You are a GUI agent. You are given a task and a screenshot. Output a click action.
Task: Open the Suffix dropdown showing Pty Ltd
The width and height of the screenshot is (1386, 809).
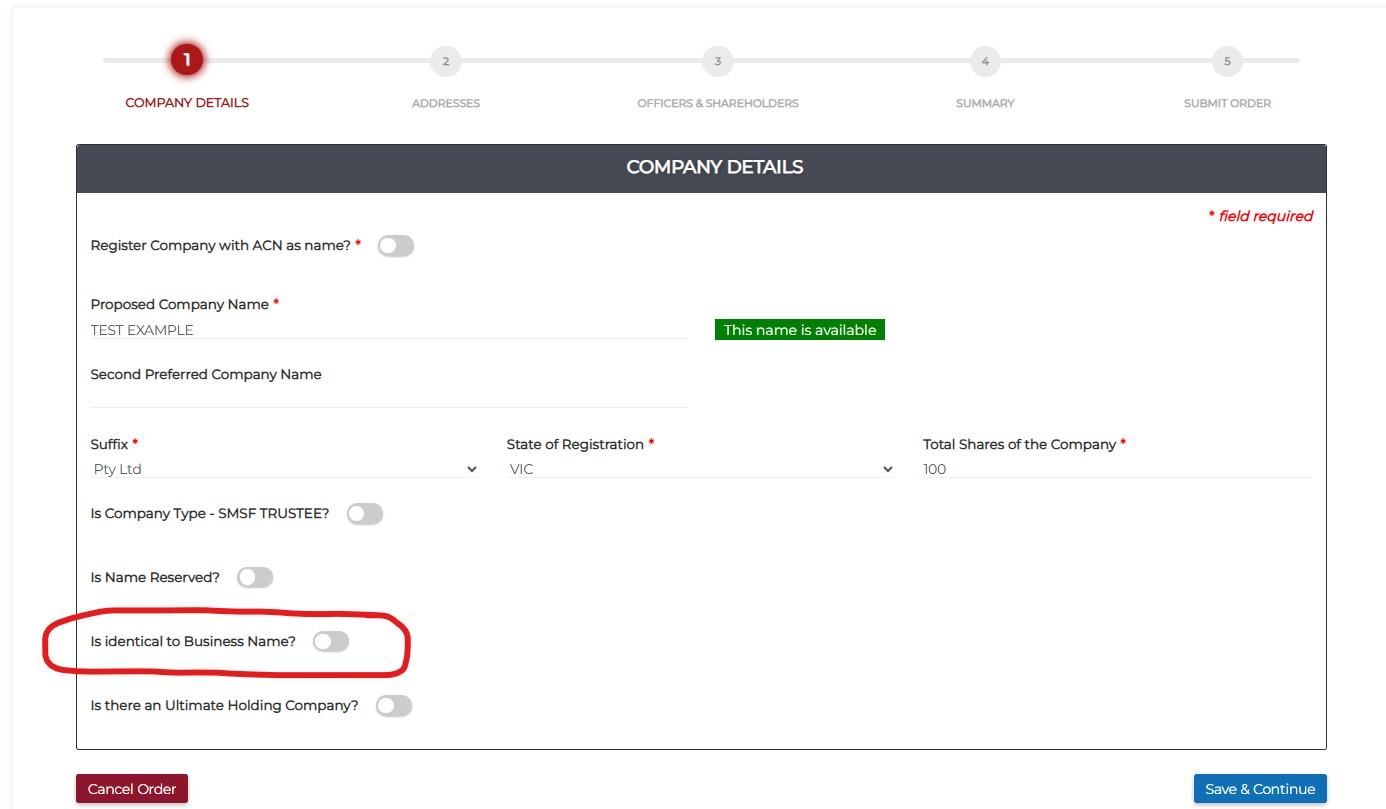click(x=284, y=469)
